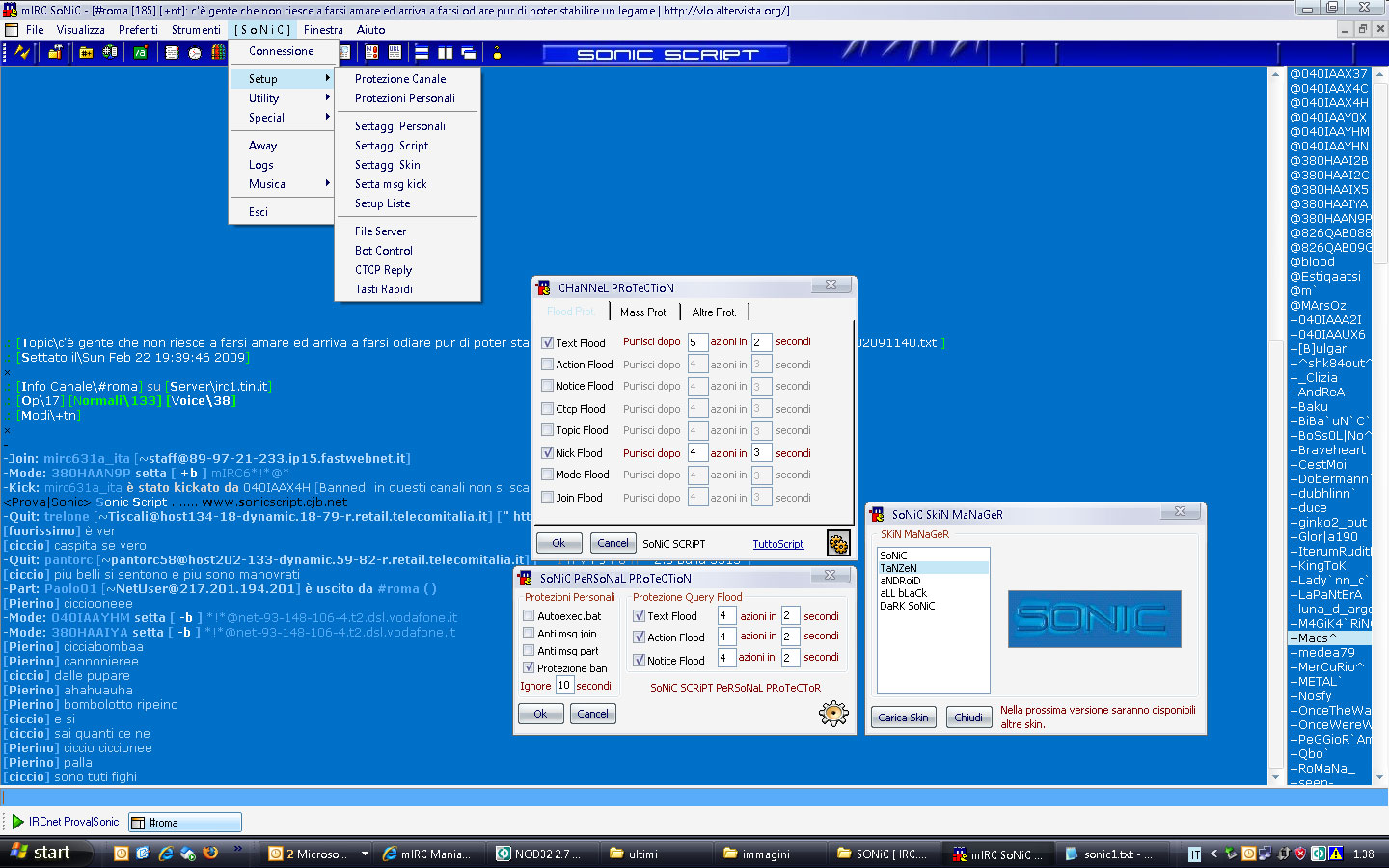Image resolution: width=1389 pixels, height=868 pixels.
Task: Open the timer clock toolbar icon
Action: 194,53
